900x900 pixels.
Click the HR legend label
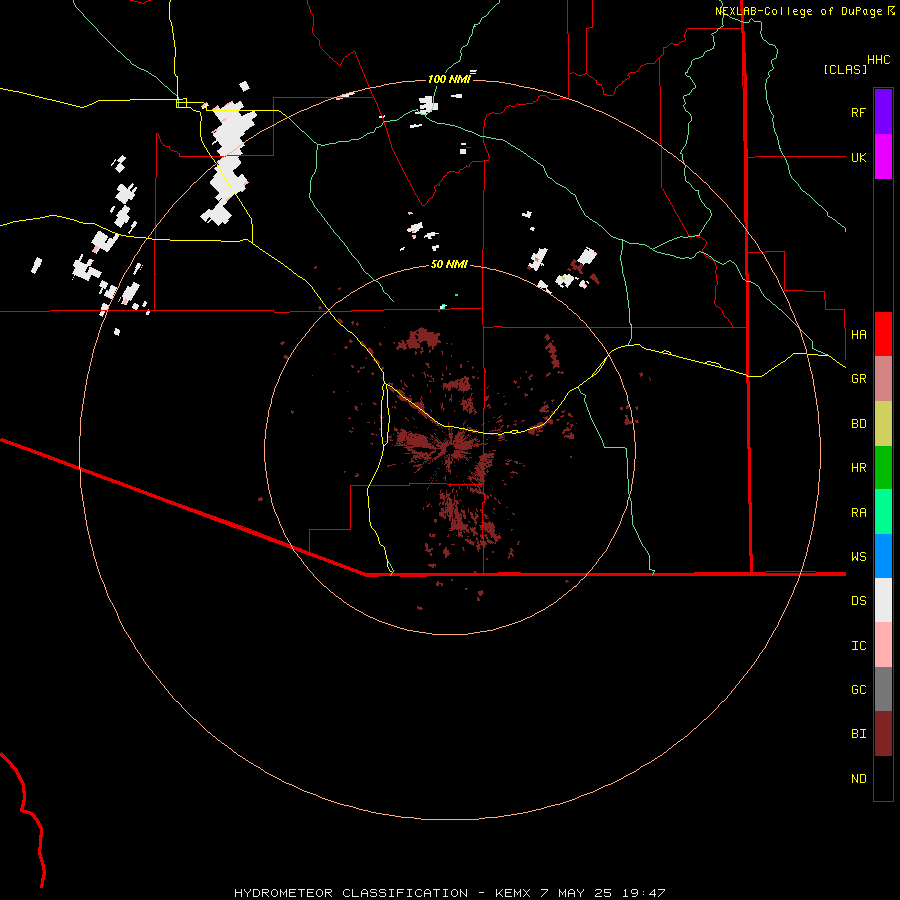pos(859,468)
